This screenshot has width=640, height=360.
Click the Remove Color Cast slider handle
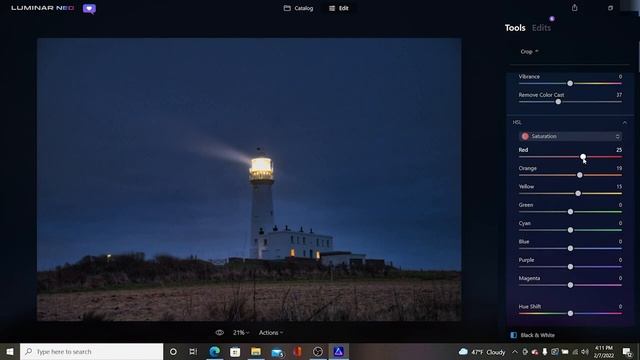coord(558,102)
